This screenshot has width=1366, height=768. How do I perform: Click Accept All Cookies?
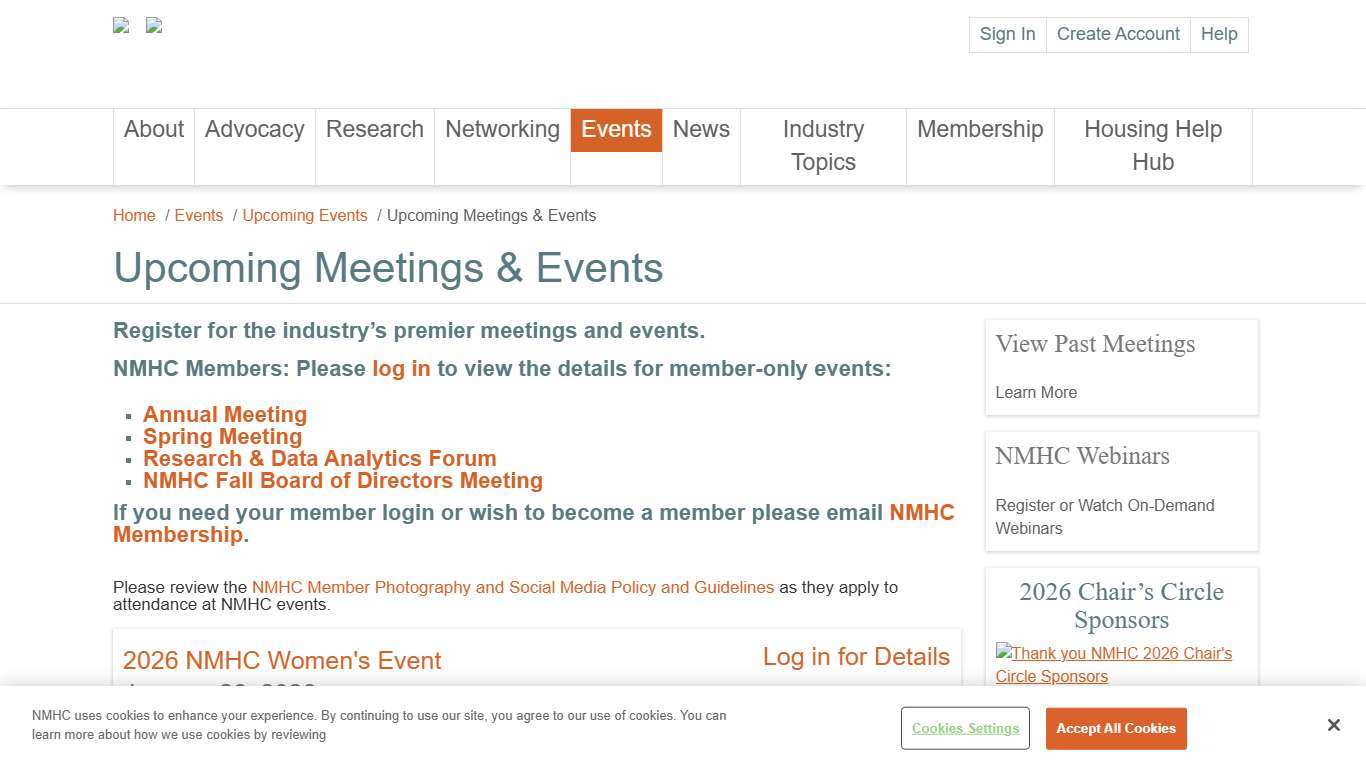click(1116, 728)
